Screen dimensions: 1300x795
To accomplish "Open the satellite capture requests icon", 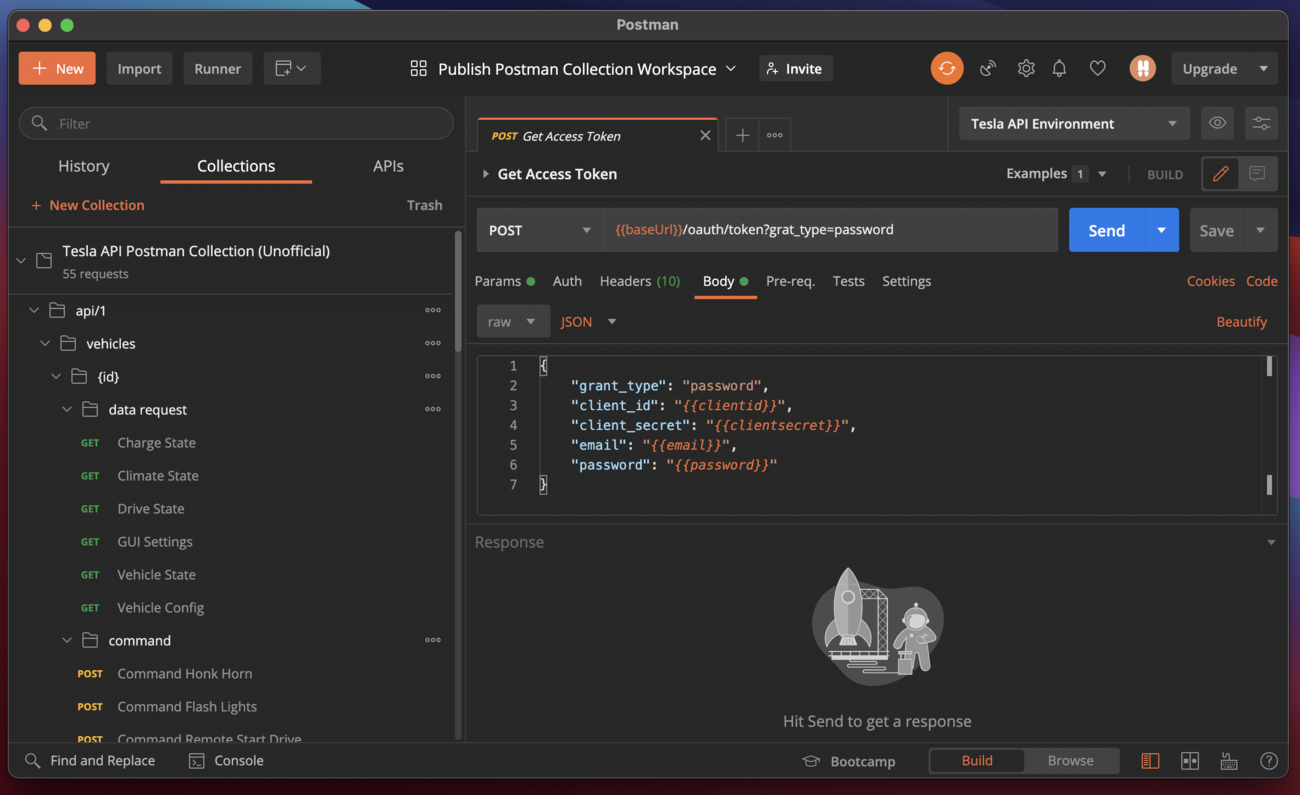I will tap(988, 69).
